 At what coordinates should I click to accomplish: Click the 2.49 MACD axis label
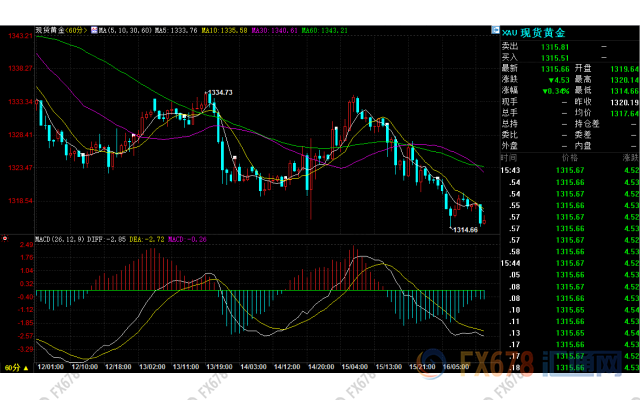pyautogui.click(x=27, y=244)
